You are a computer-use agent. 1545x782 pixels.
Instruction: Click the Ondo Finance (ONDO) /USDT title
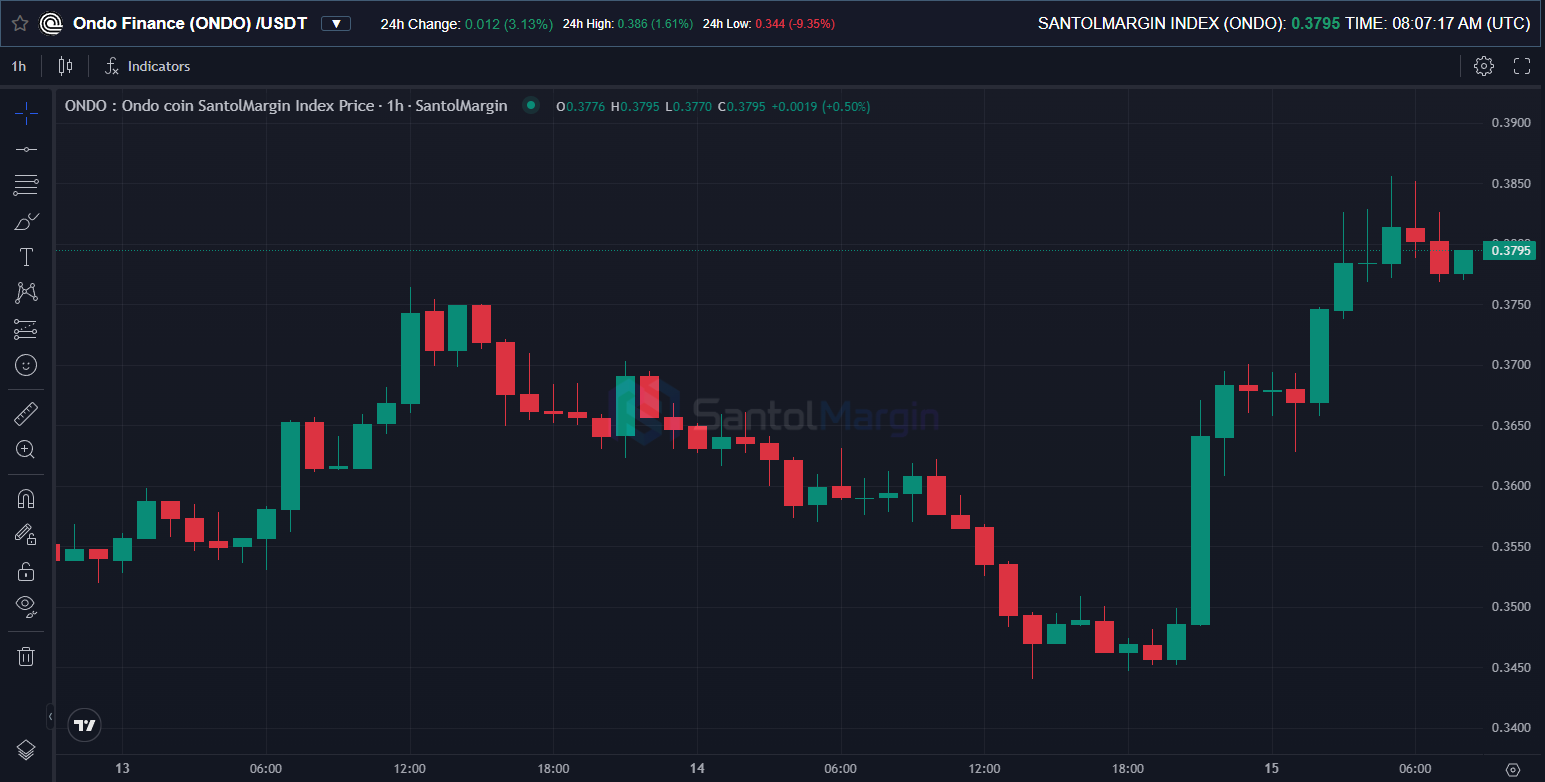[x=190, y=23]
